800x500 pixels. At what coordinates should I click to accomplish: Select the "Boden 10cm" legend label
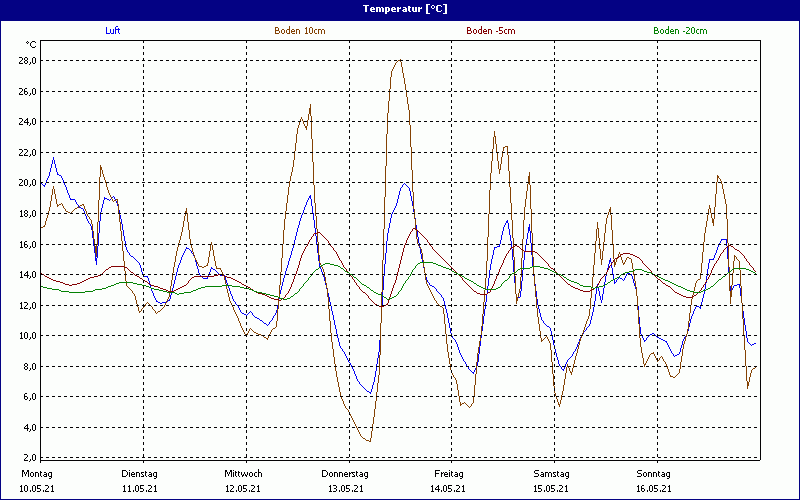click(x=300, y=31)
